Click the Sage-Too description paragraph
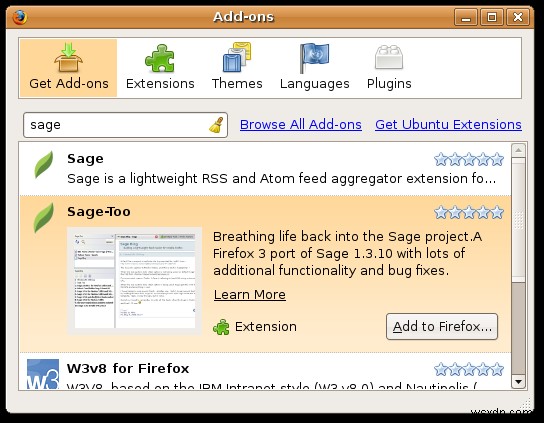544x423 pixels. (x=347, y=253)
